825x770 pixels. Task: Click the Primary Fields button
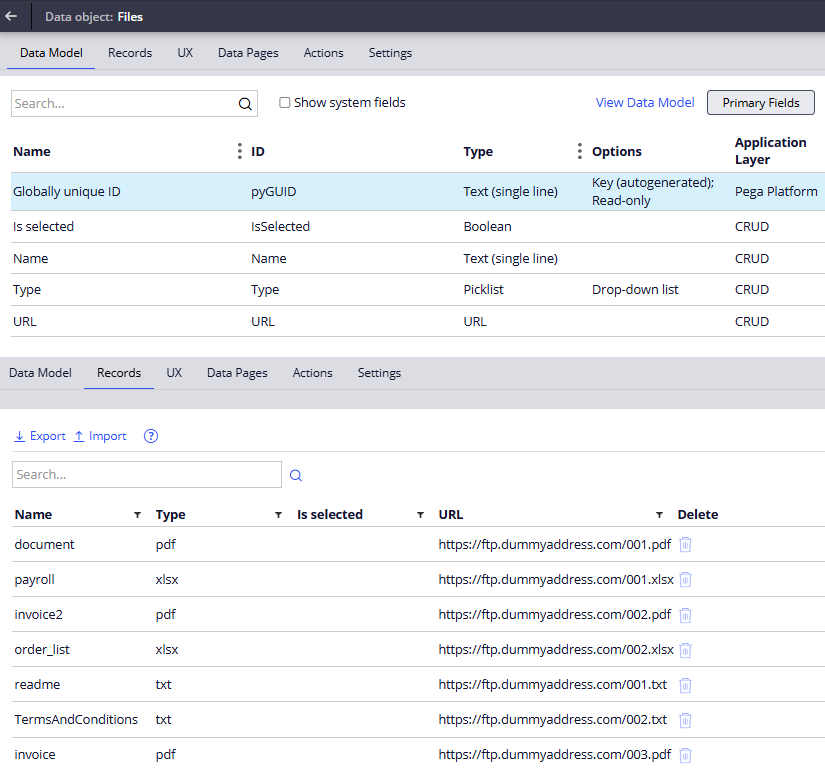tap(761, 103)
